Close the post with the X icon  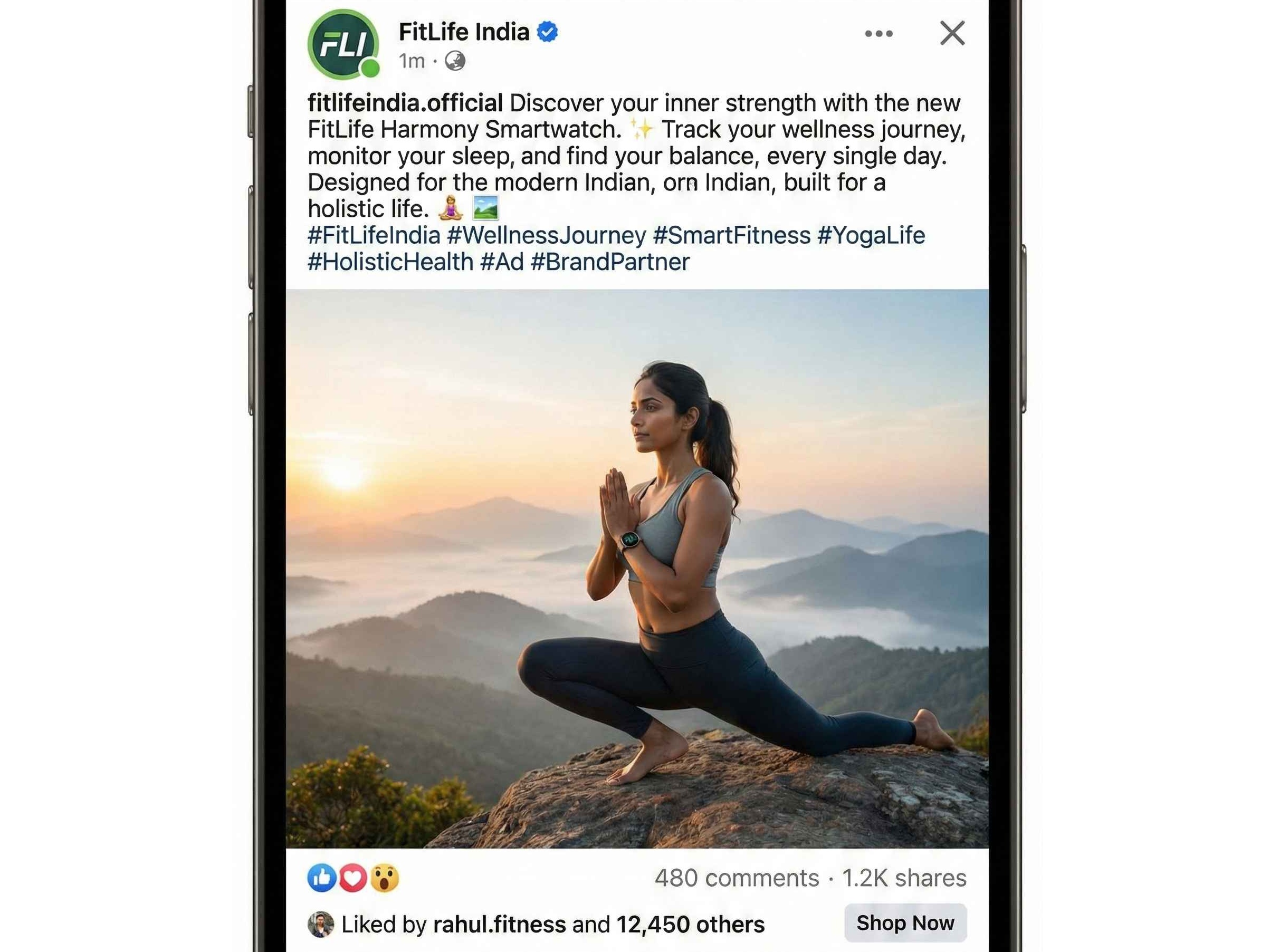click(952, 33)
